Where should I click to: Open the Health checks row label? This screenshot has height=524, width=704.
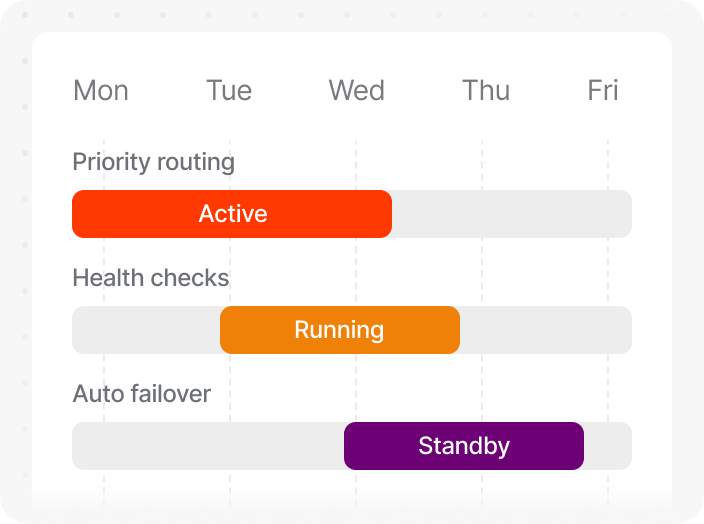pyautogui.click(x=151, y=278)
